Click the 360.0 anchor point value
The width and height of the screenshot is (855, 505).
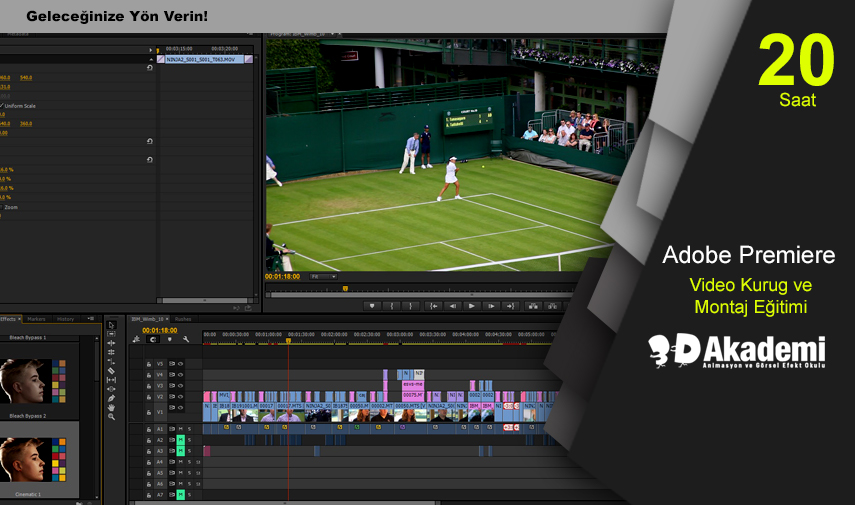tap(26, 124)
